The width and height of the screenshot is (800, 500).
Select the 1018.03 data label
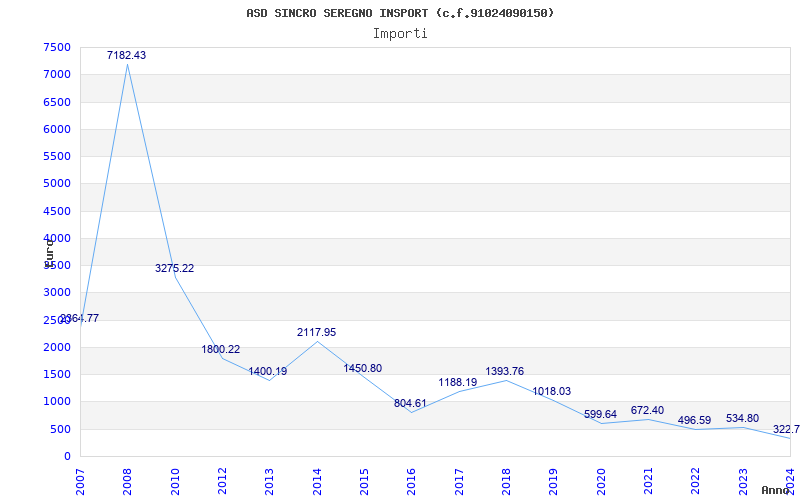click(552, 391)
